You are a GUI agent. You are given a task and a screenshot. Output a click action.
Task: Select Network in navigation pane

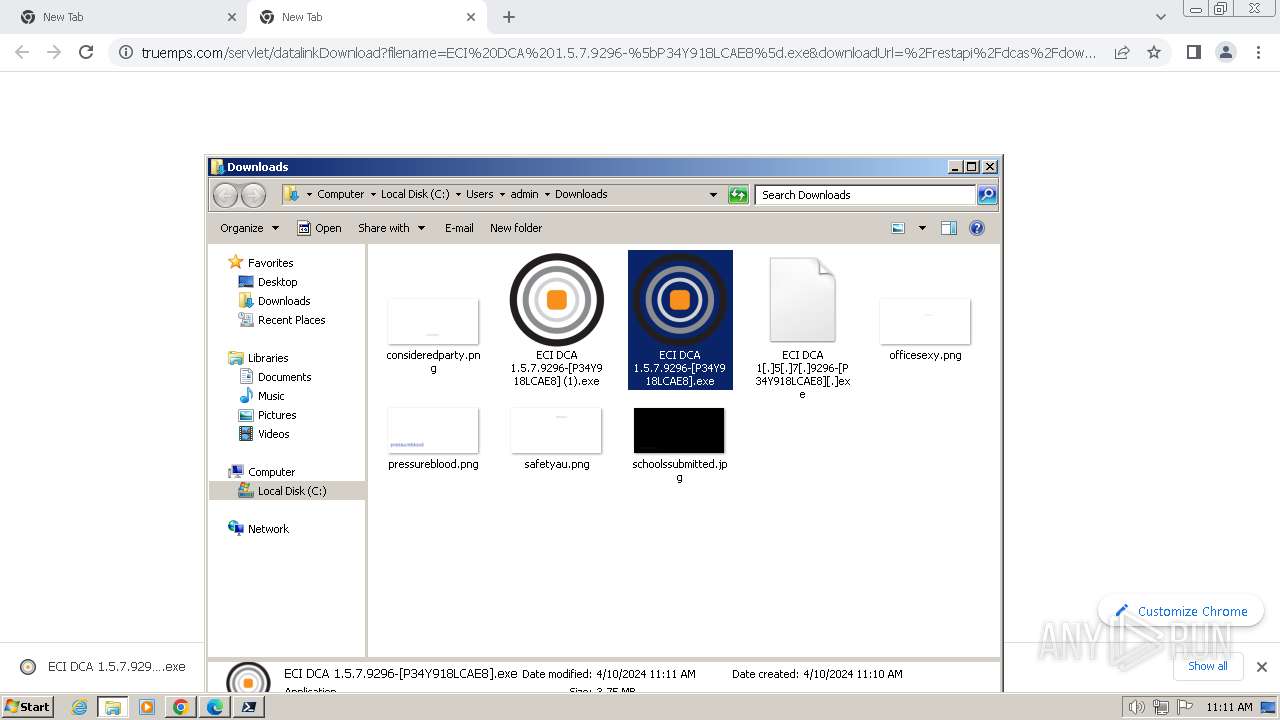point(258,529)
